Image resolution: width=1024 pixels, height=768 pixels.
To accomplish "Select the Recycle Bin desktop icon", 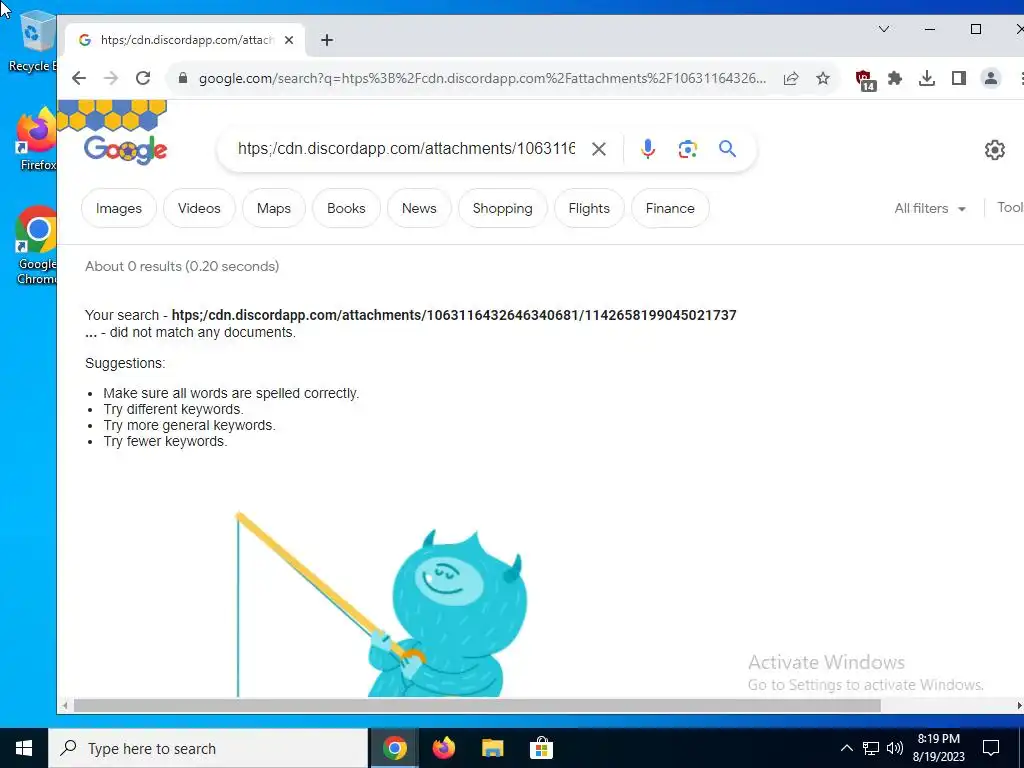I will 31,42.
